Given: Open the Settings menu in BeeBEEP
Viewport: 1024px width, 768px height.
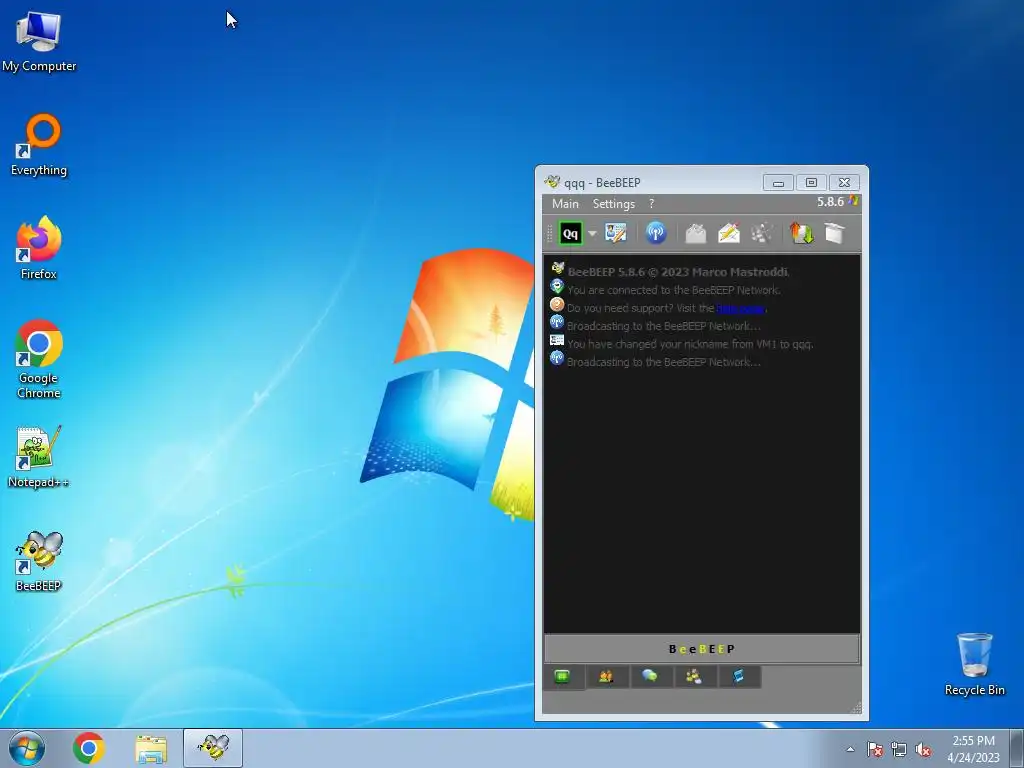Looking at the screenshot, I should pyautogui.click(x=613, y=204).
